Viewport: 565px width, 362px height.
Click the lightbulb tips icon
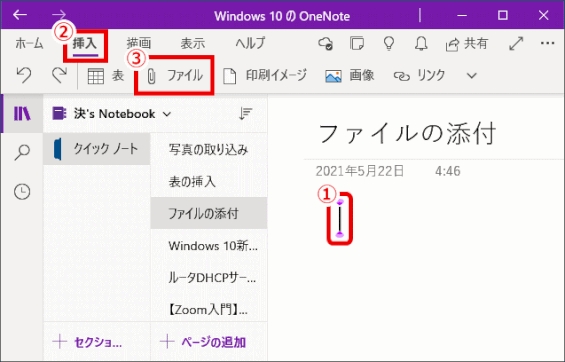tap(389, 44)
